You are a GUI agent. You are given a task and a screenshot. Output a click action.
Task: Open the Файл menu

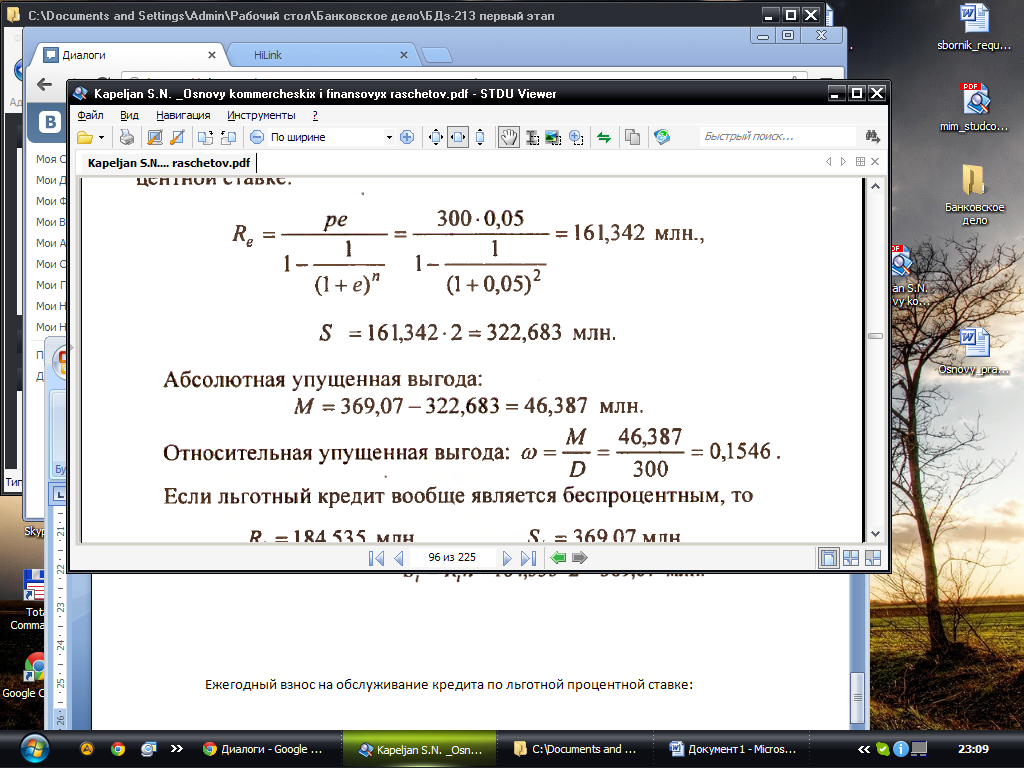90,115
